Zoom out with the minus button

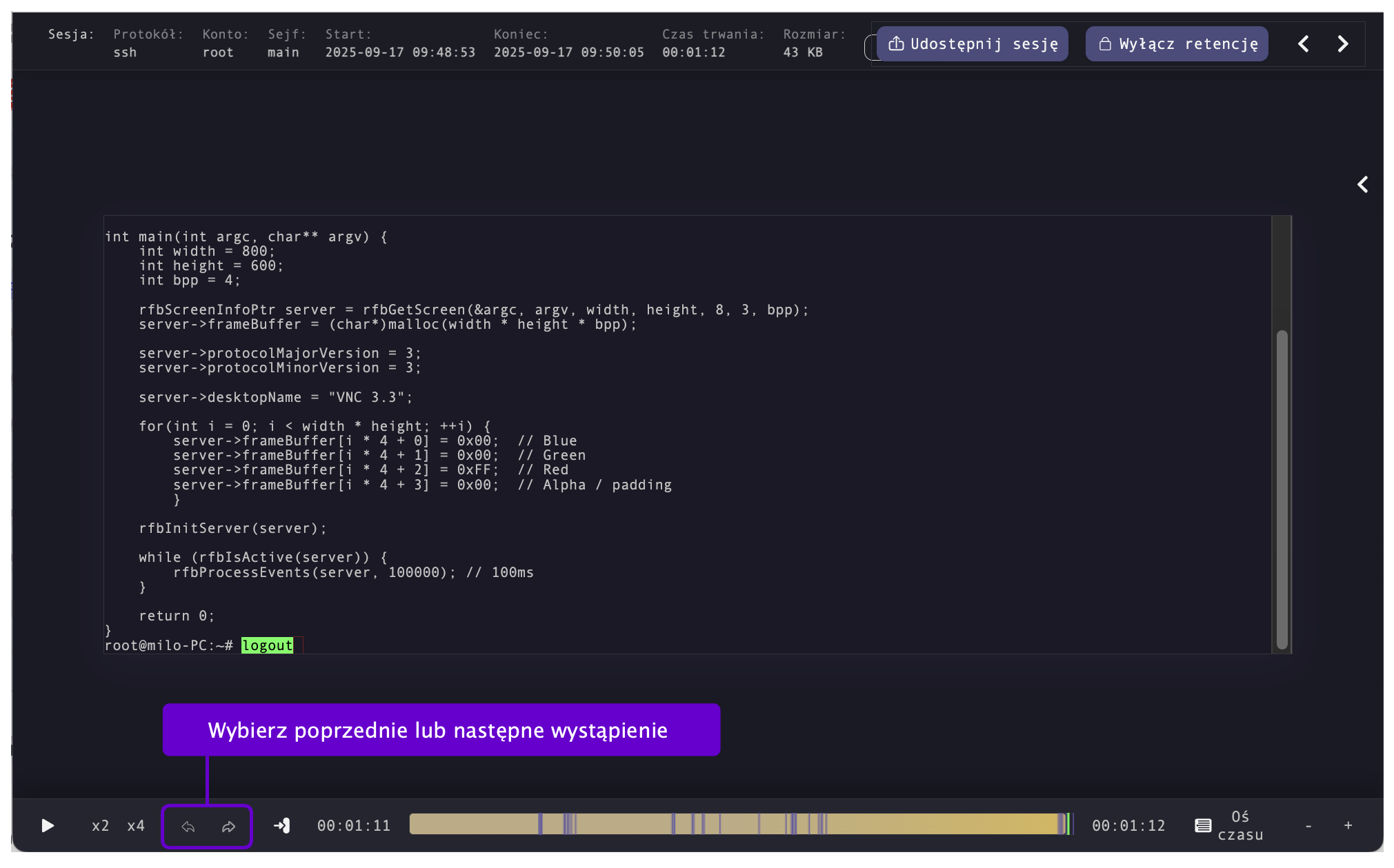tap(1308, 825)
